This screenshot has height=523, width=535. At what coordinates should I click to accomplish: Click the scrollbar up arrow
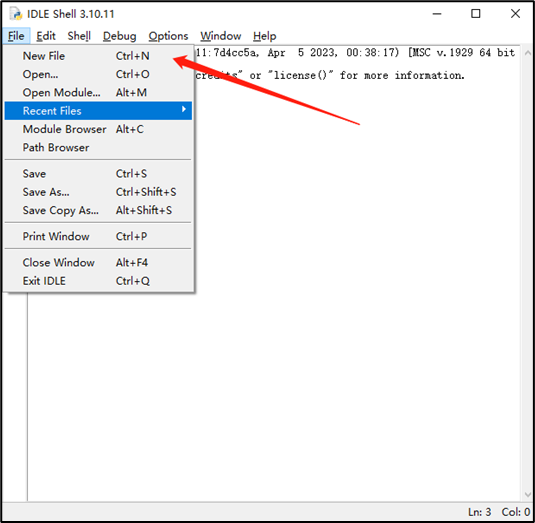point(527,53)
